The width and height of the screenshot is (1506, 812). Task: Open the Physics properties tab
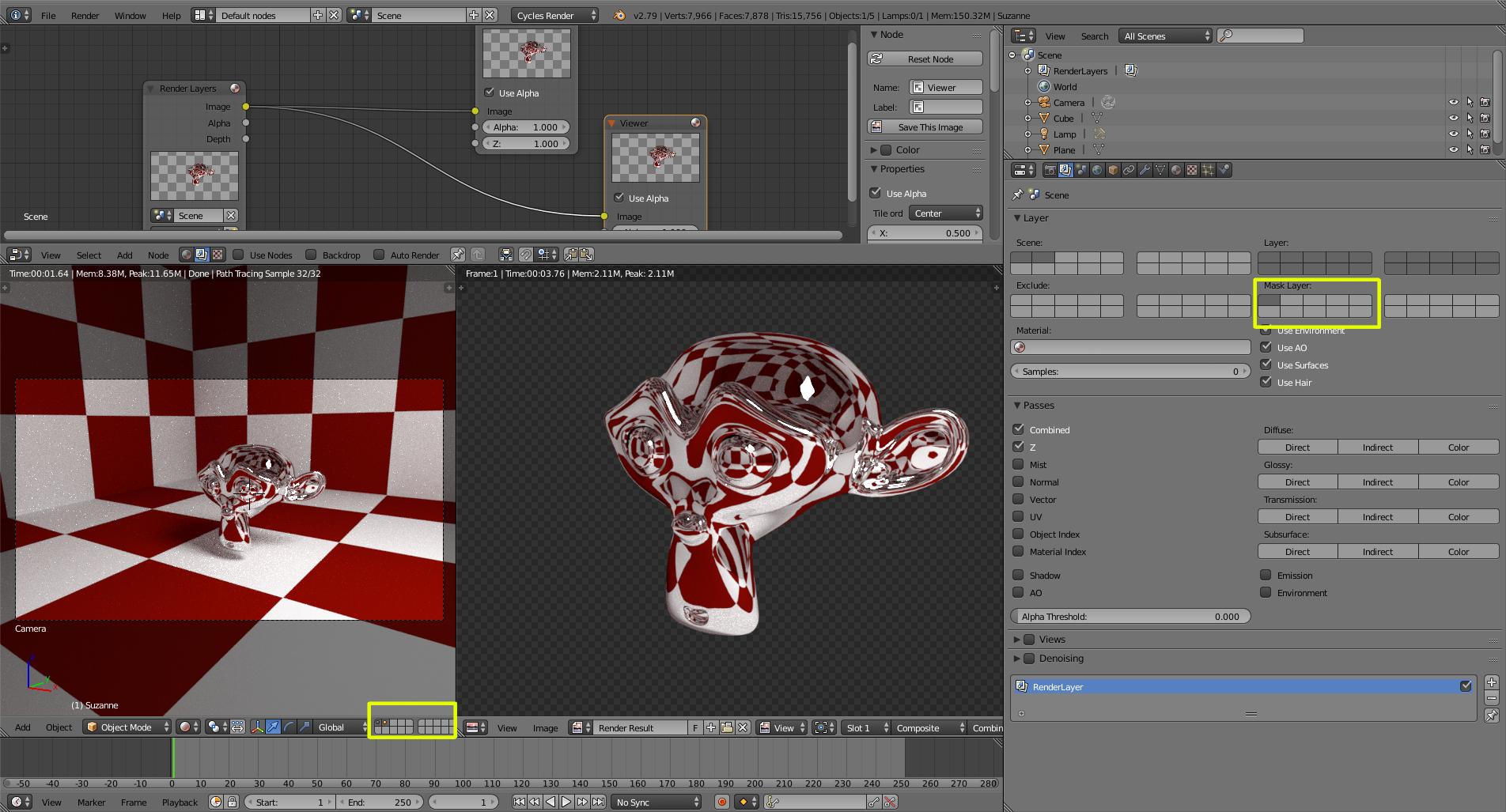(x=1224, y=170)
